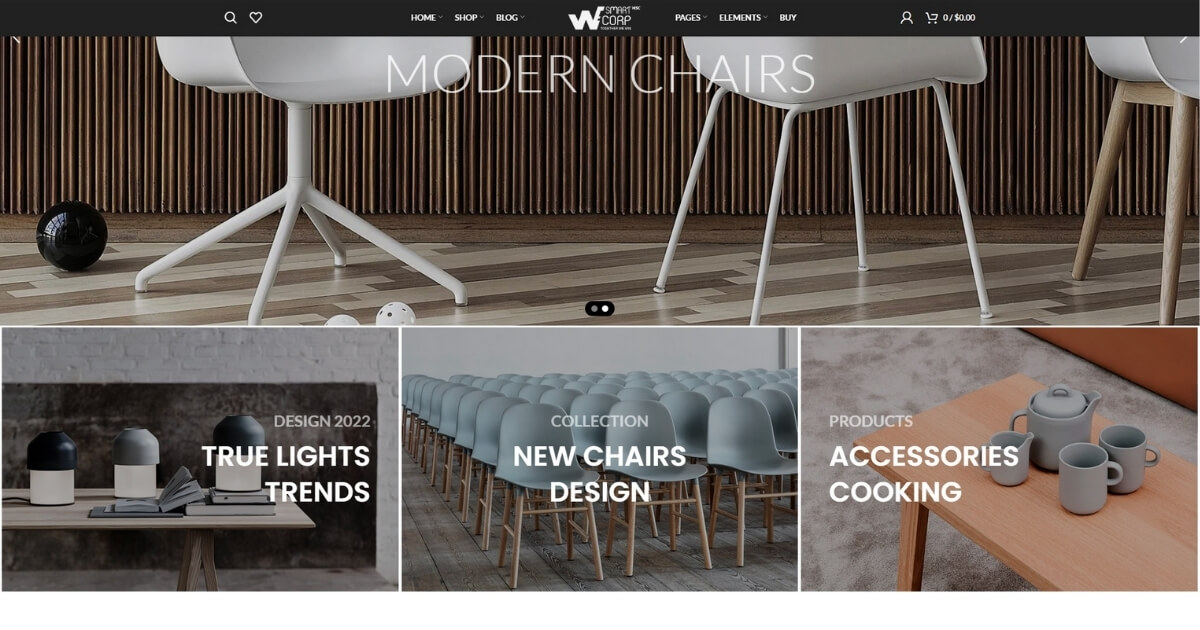Select the second slider pagination dot
Viewport: 1200px width, 630px height.
pos(606,309)
